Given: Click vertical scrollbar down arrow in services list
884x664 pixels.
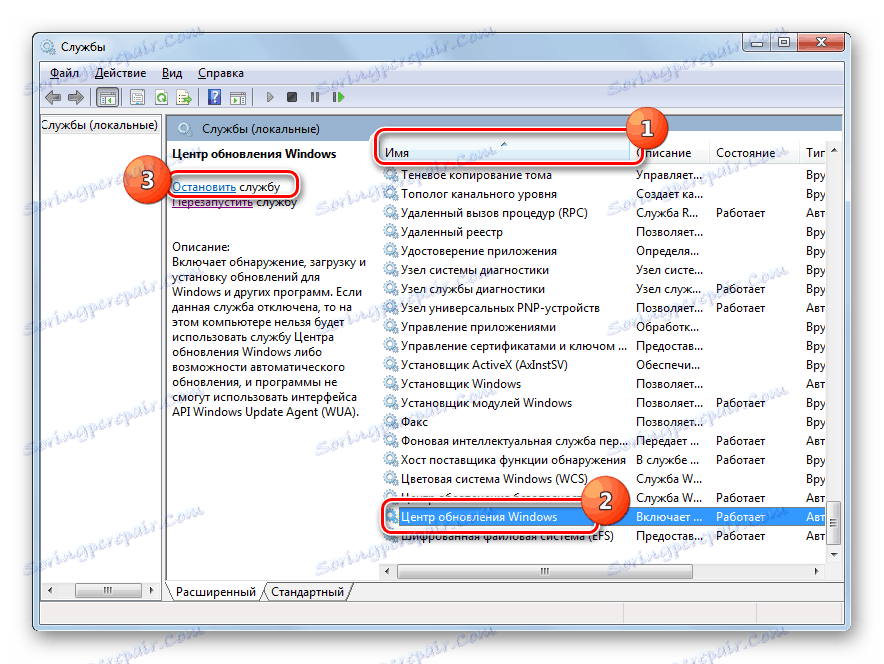Looking at the screenshot, I should (834, 555).
